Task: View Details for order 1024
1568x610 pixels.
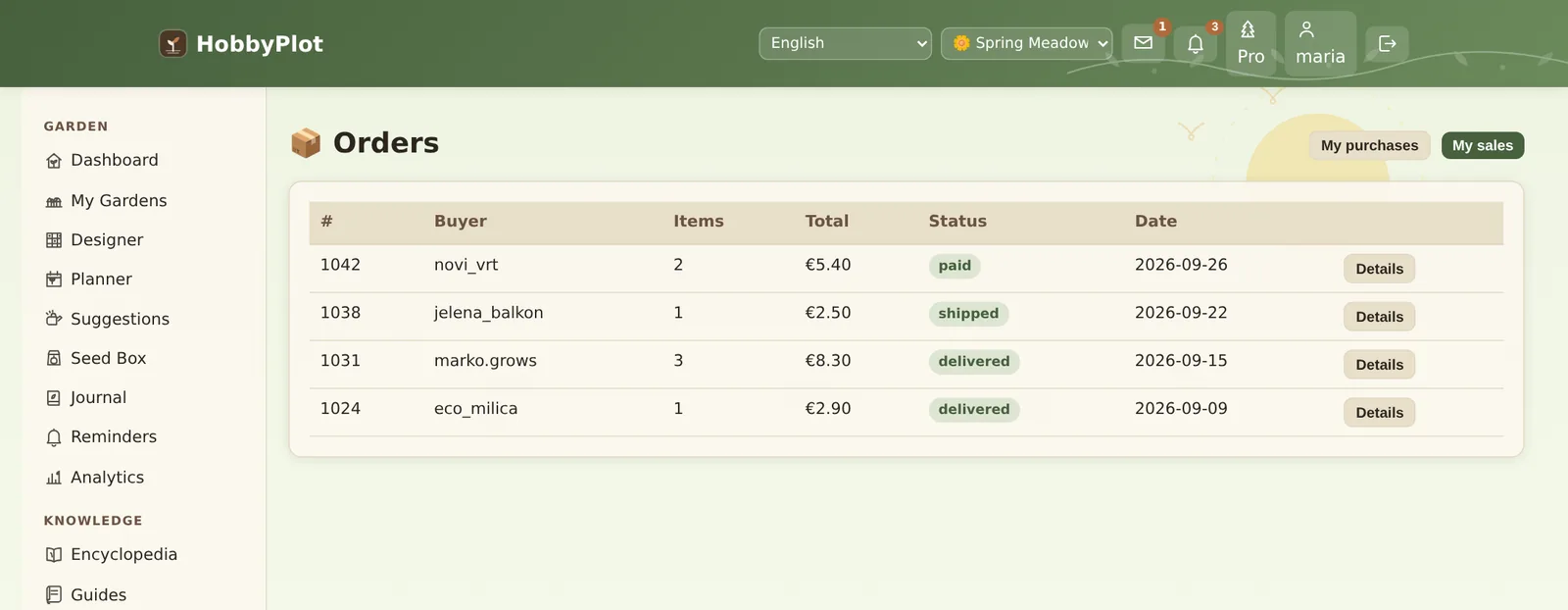Action: pyautogui.click(x=1379, y=413)
